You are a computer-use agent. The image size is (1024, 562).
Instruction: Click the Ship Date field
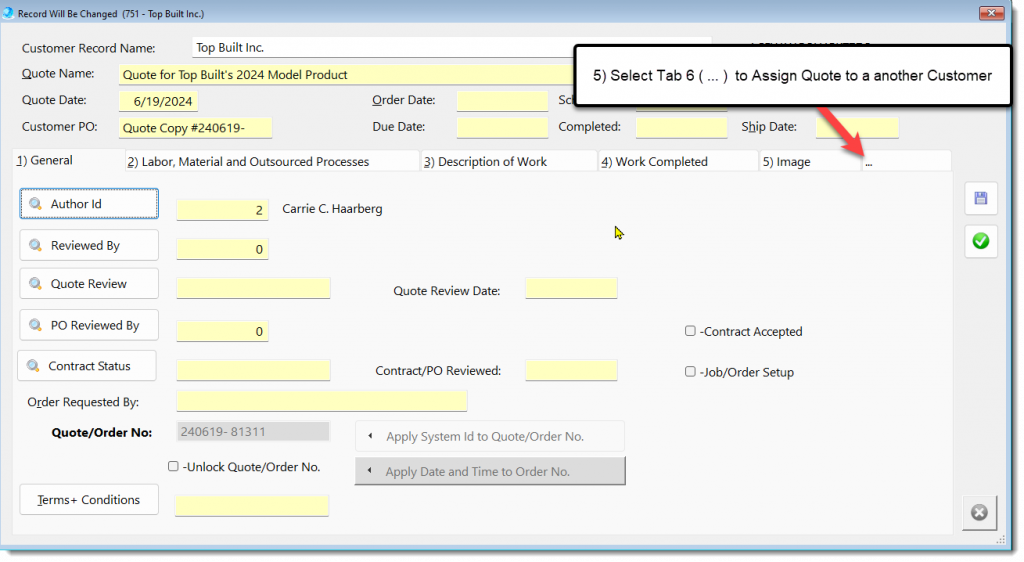pyautogui.click(x=857, y=128)
